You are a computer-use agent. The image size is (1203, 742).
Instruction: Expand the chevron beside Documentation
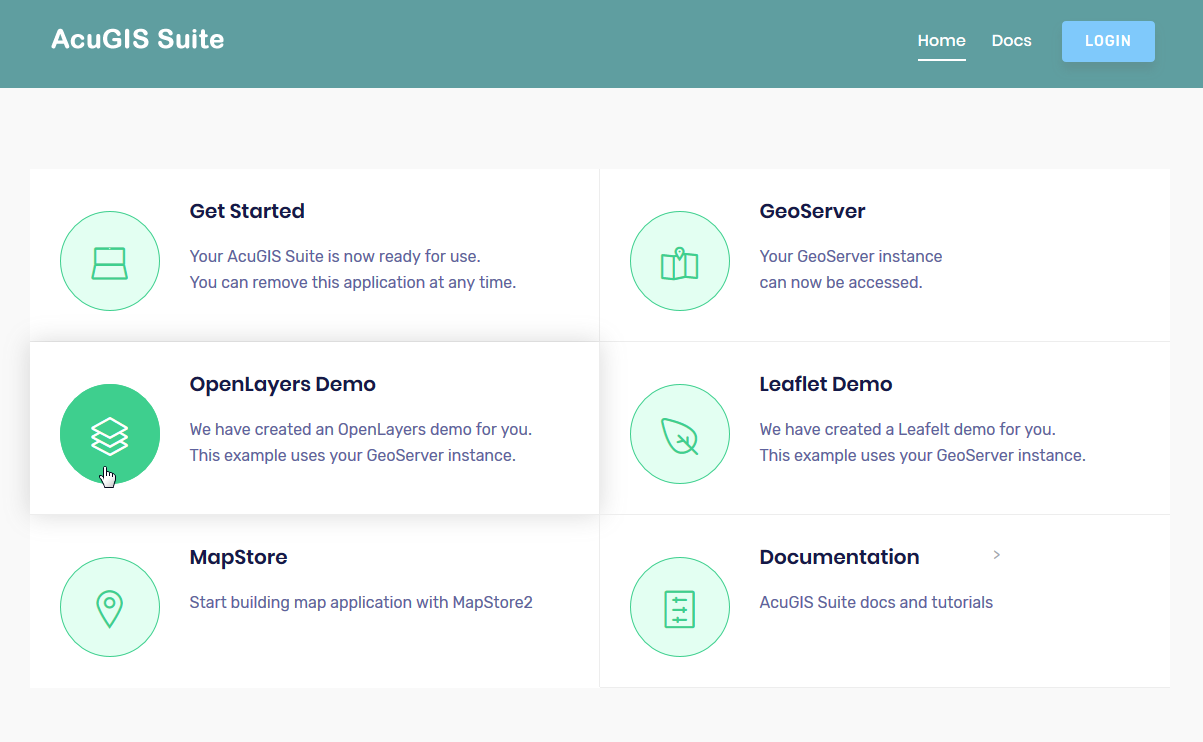pyautogui.click(x=997, y=555)
